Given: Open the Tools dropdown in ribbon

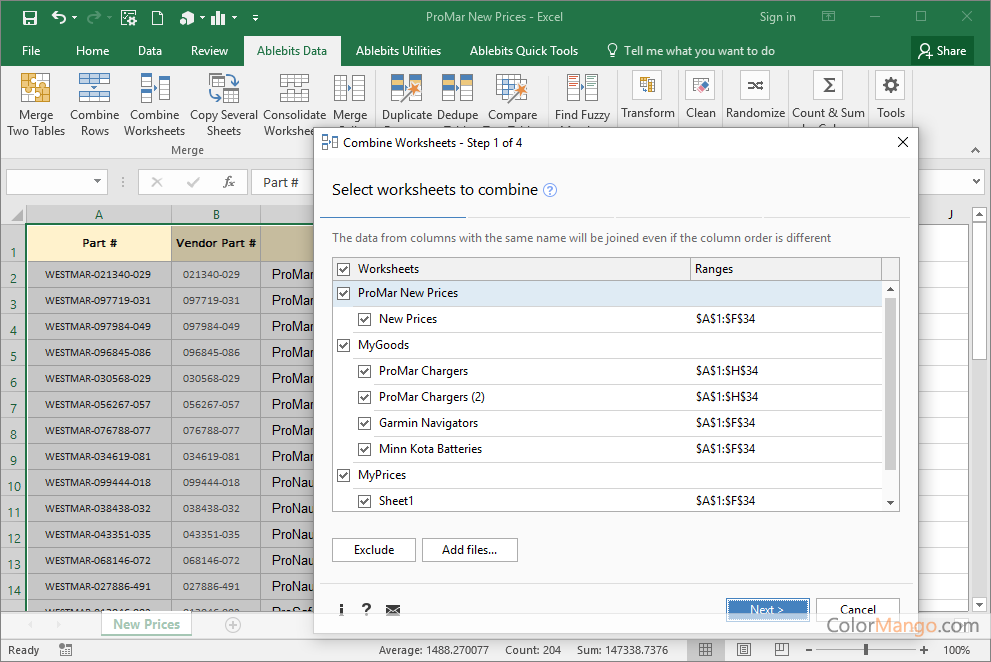Looking at the screenshot, I should coord(890,97).
